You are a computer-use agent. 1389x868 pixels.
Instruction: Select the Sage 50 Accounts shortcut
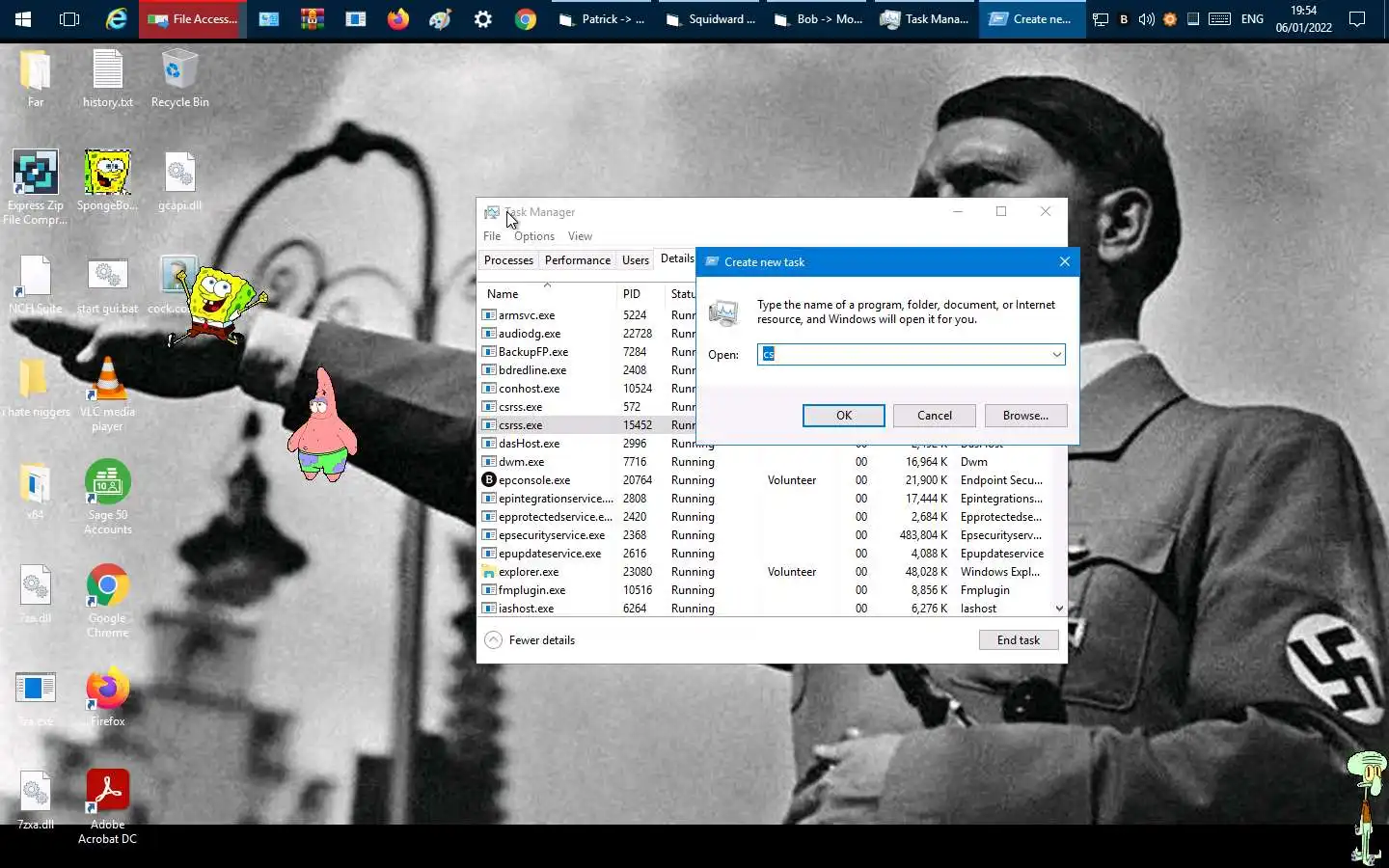click(107, 498)
